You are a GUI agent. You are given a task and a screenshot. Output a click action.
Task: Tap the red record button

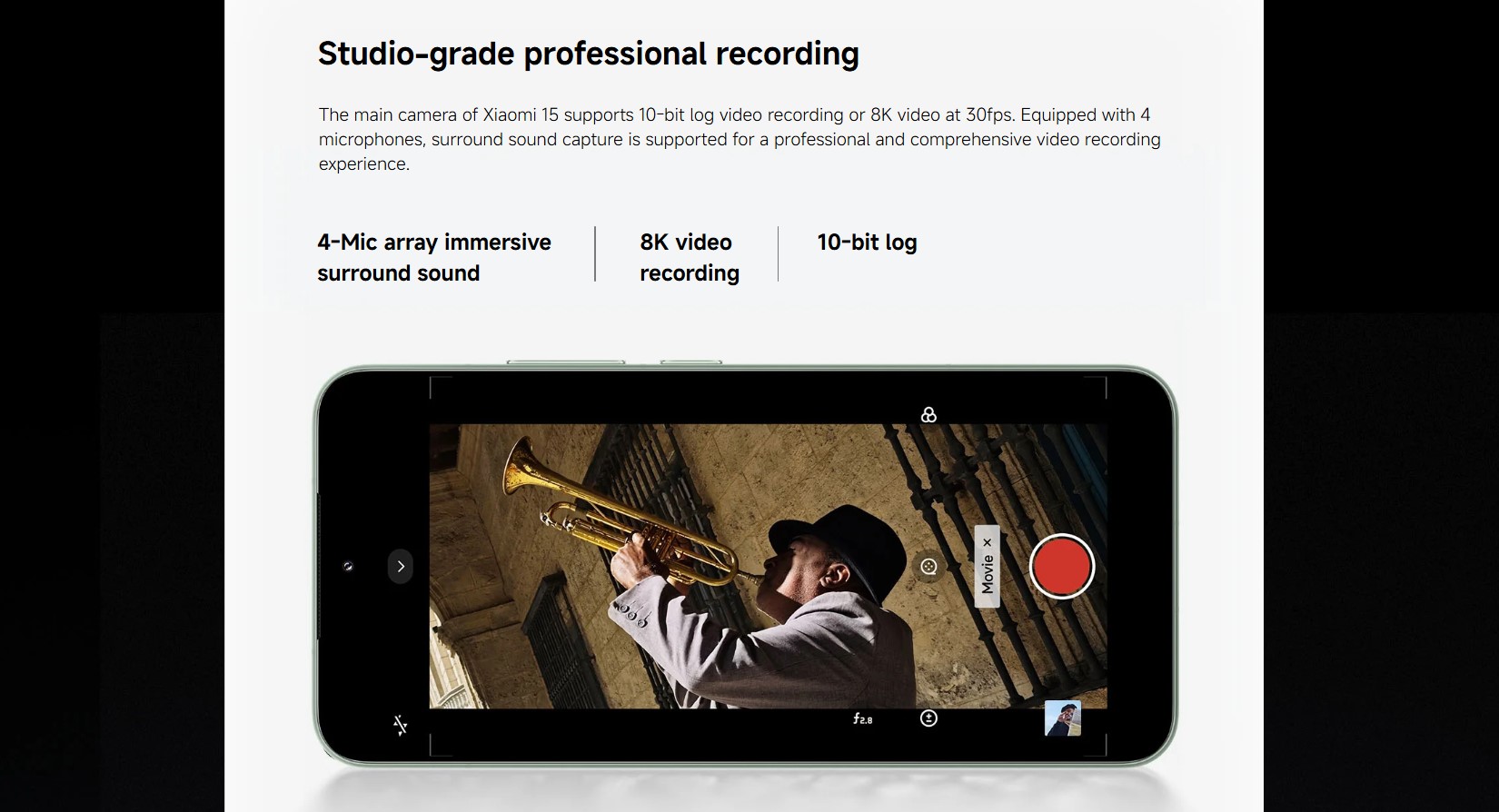click(x=1061, y=566)
